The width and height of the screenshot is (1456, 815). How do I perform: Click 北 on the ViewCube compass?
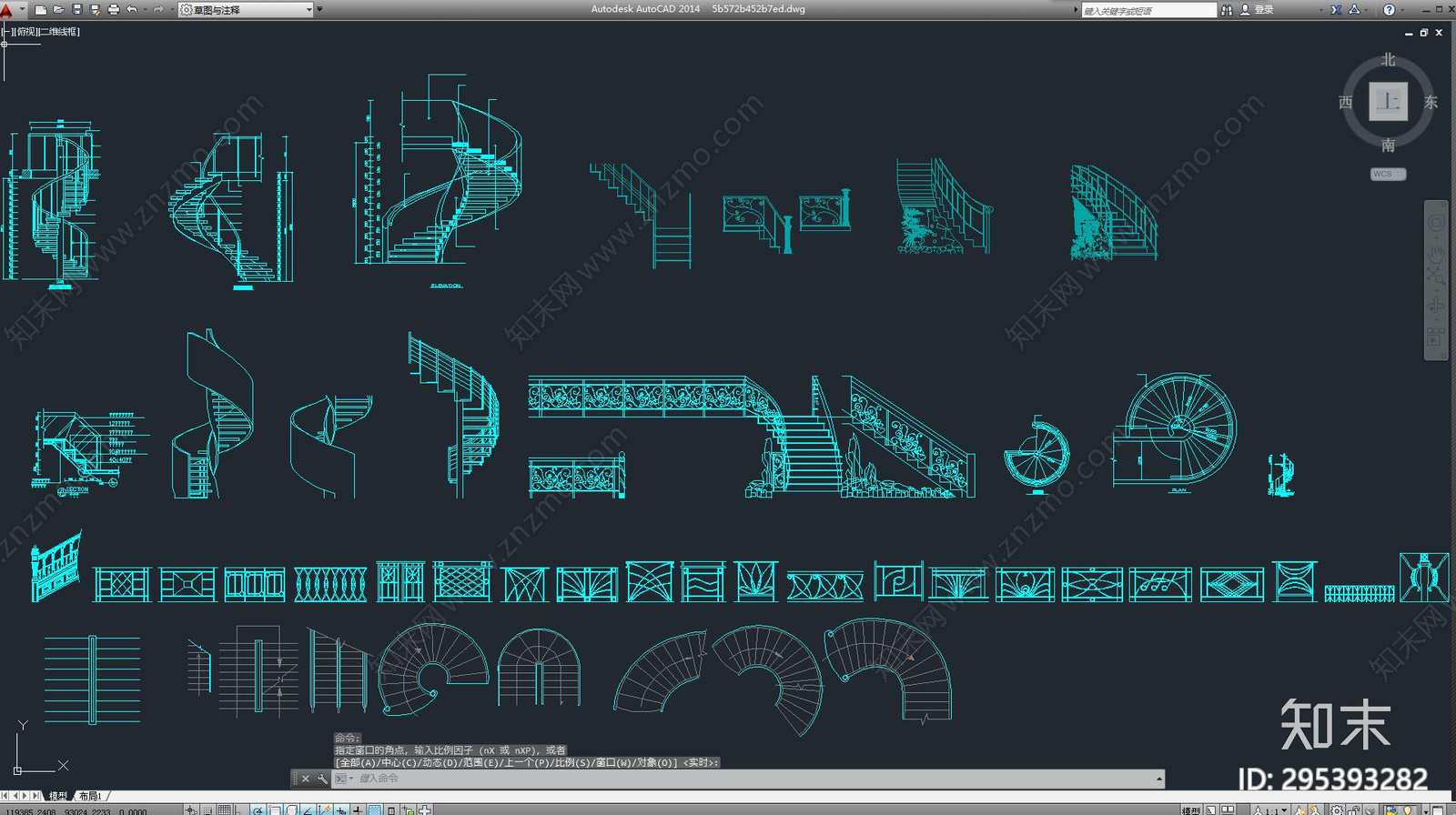tap(1388, 60)
